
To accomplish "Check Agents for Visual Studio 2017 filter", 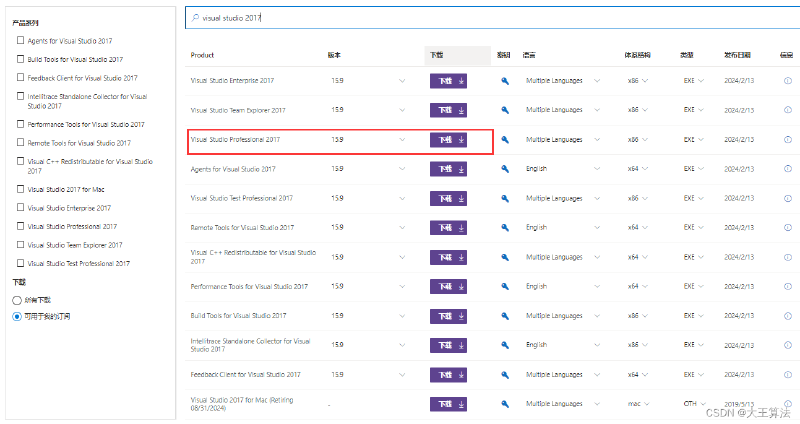I will pos(20,40).
